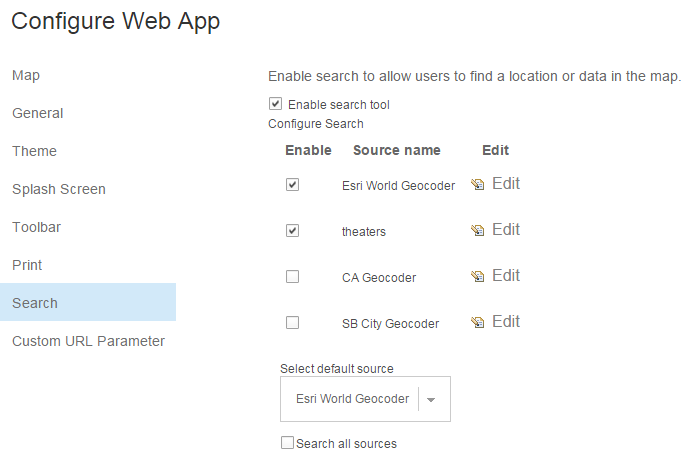Screen dimensions: 685x470
Task: Disable the theaters source checkbox
Action: tap(292, 231)
